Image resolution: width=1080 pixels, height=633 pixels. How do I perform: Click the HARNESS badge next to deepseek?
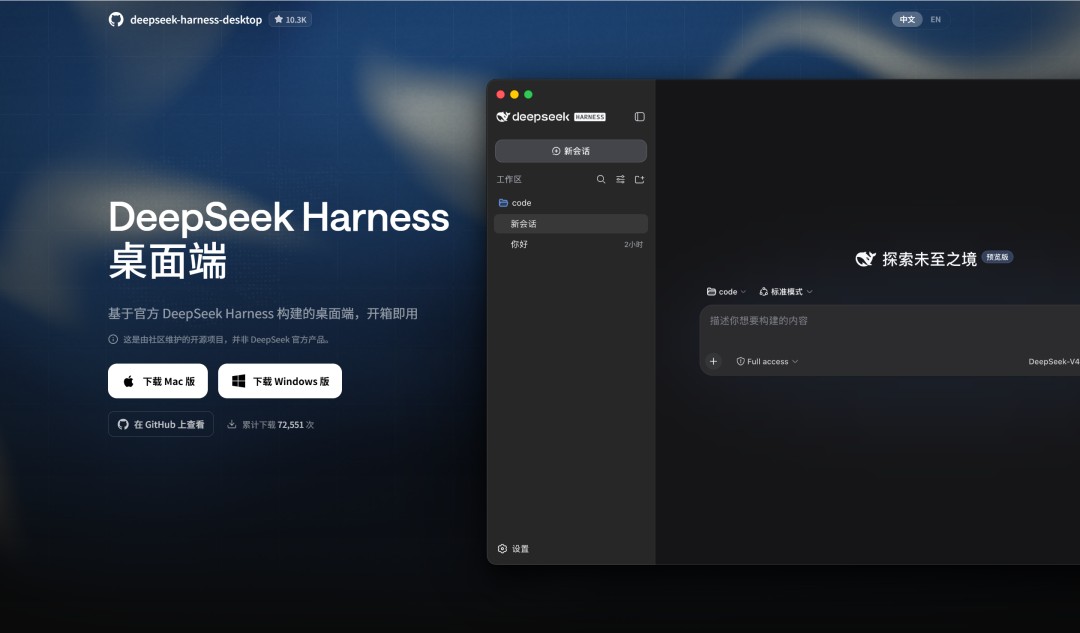tap(590, 117)
